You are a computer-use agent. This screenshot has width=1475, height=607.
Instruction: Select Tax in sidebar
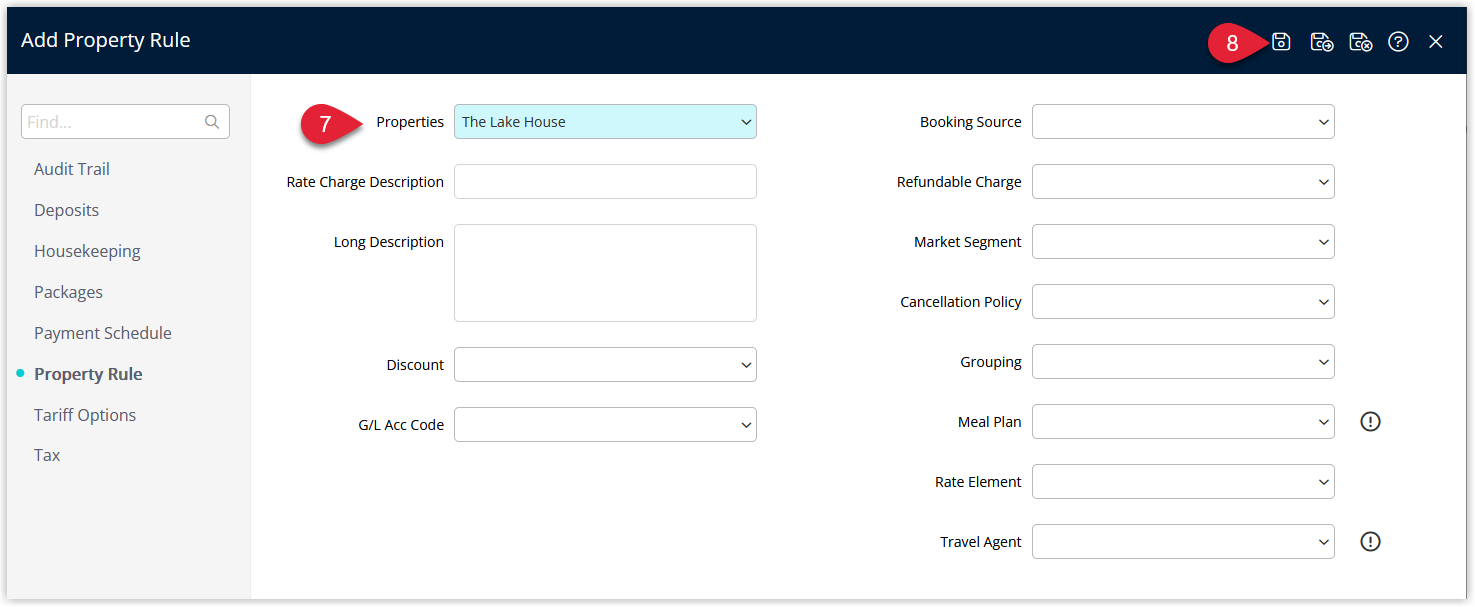[x=47, y=455]
